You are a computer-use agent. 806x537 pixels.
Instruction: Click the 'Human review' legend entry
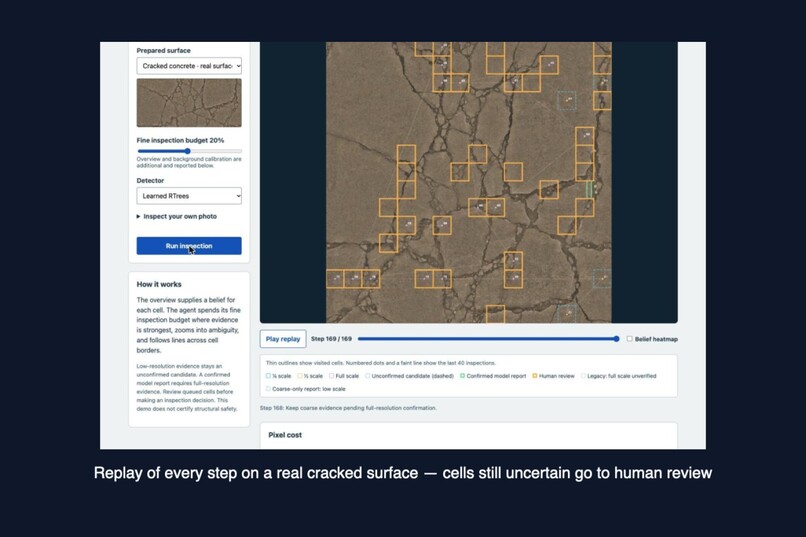(553, 376)
